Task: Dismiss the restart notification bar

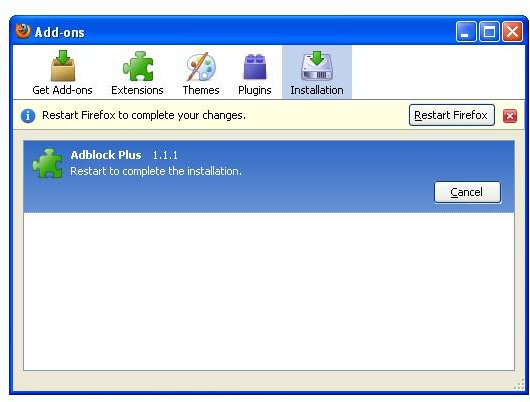Action: (x=510, y=116)
